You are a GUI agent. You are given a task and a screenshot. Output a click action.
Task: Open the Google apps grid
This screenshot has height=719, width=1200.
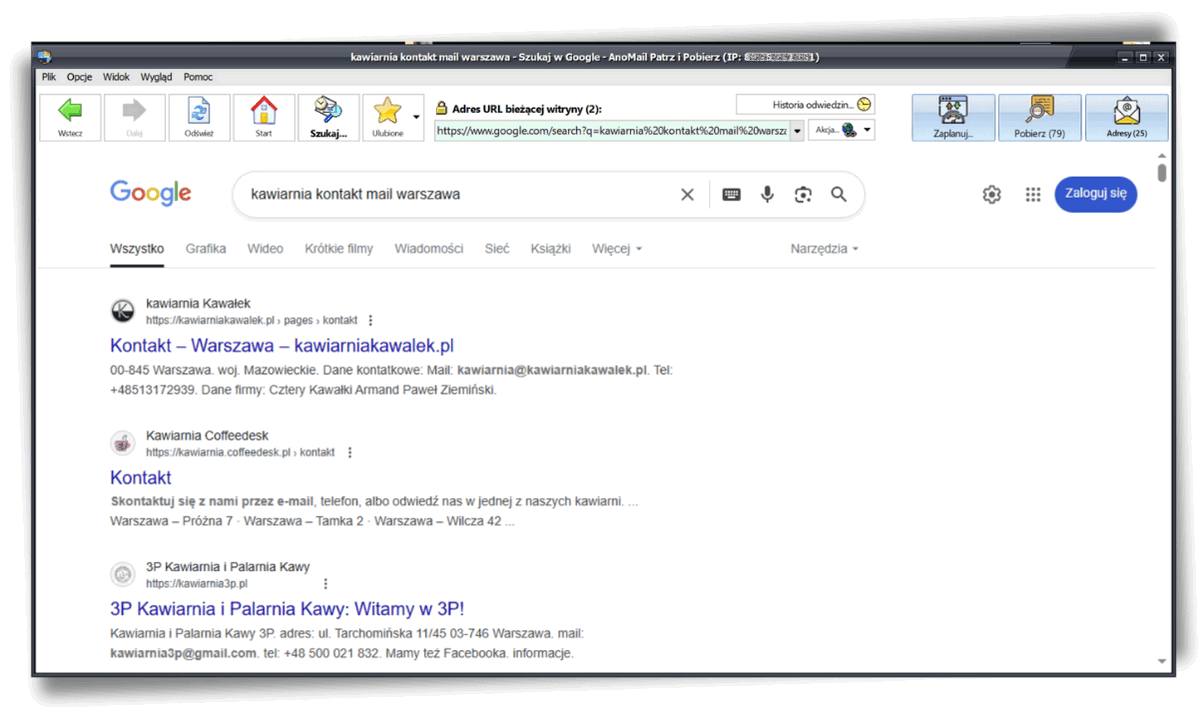pos(1033,195)
